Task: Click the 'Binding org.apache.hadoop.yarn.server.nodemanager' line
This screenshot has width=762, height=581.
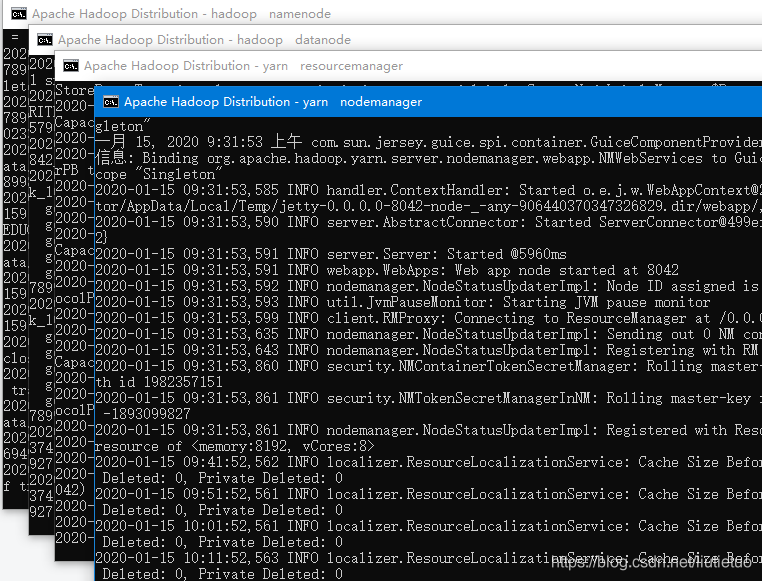Action: (x=429, y=158)
